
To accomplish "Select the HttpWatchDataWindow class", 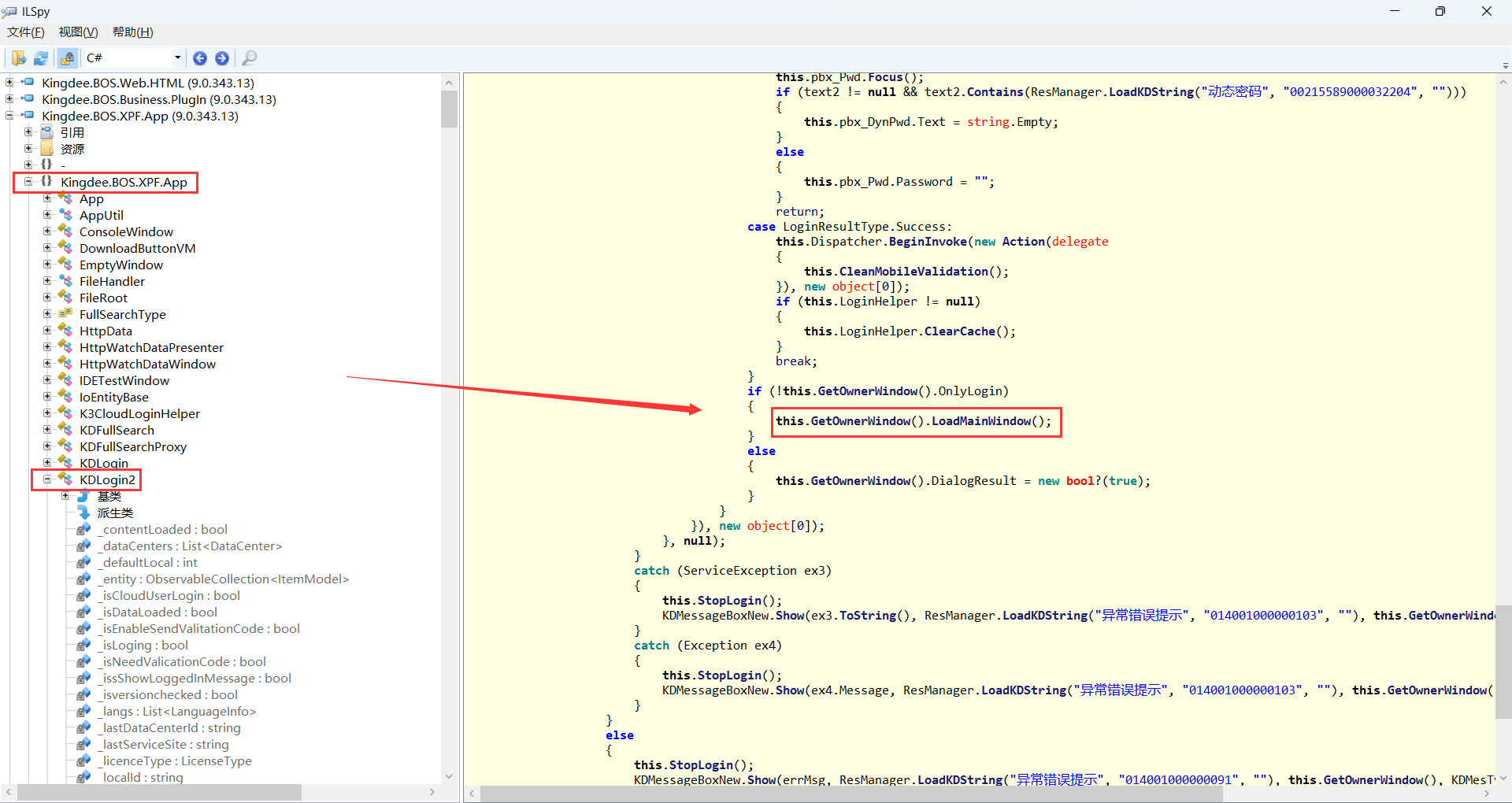I will pyautogui.click(x=147, y=364).
